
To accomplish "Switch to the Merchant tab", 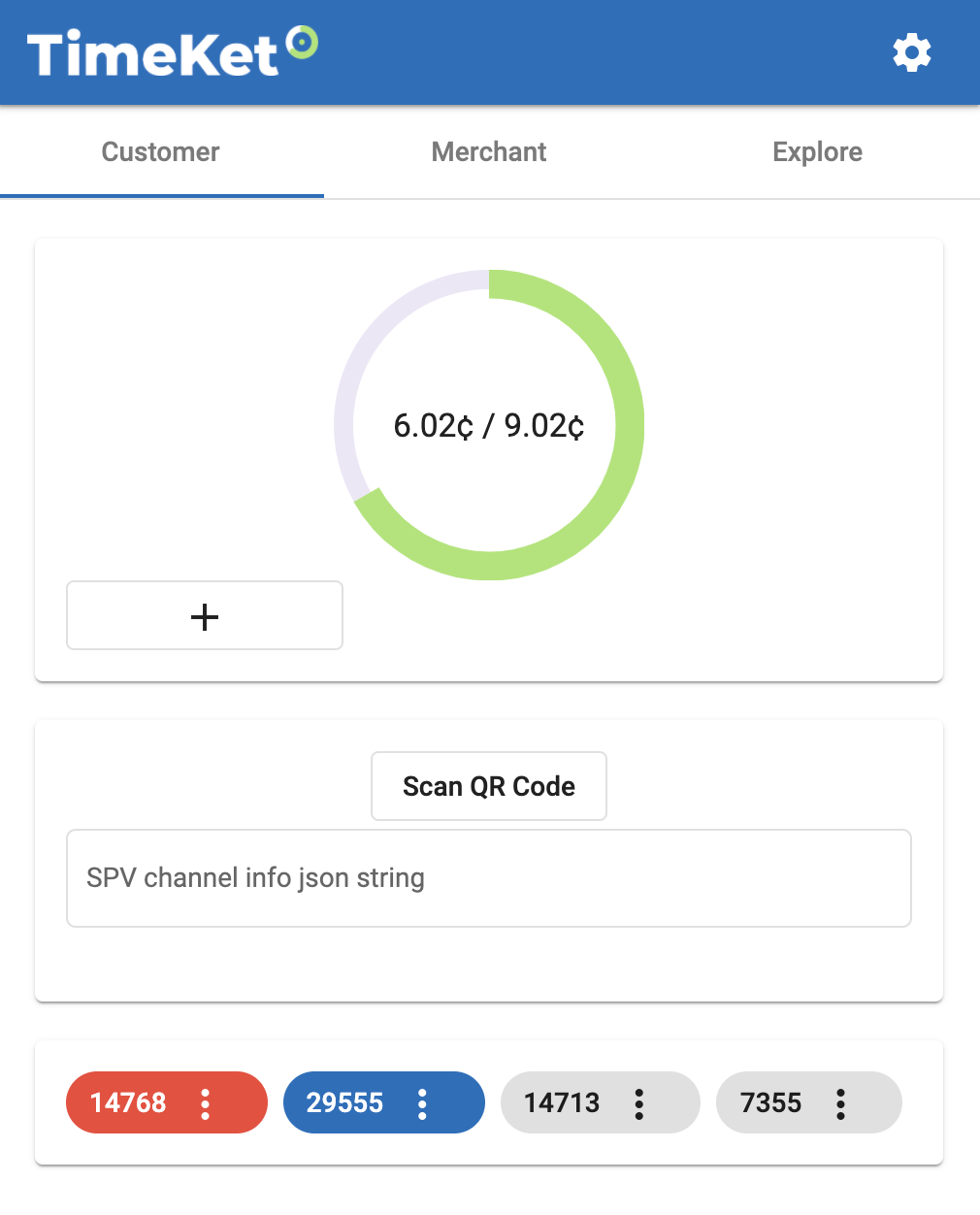I will coord(489,151).
